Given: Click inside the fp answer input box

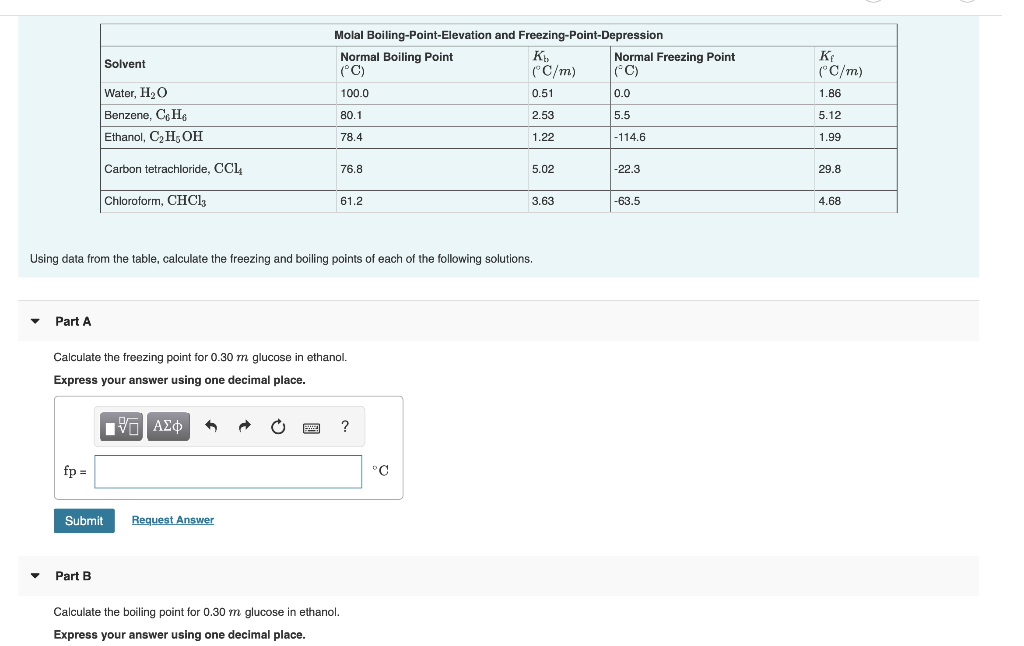Looking at the screenshot, I should point(227,471).
